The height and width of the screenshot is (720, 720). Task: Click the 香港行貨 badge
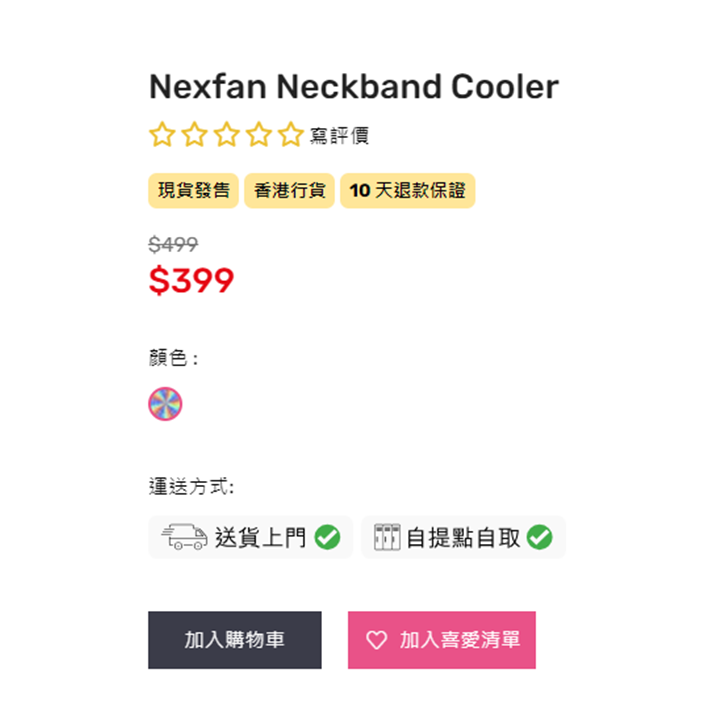[289, 190]
